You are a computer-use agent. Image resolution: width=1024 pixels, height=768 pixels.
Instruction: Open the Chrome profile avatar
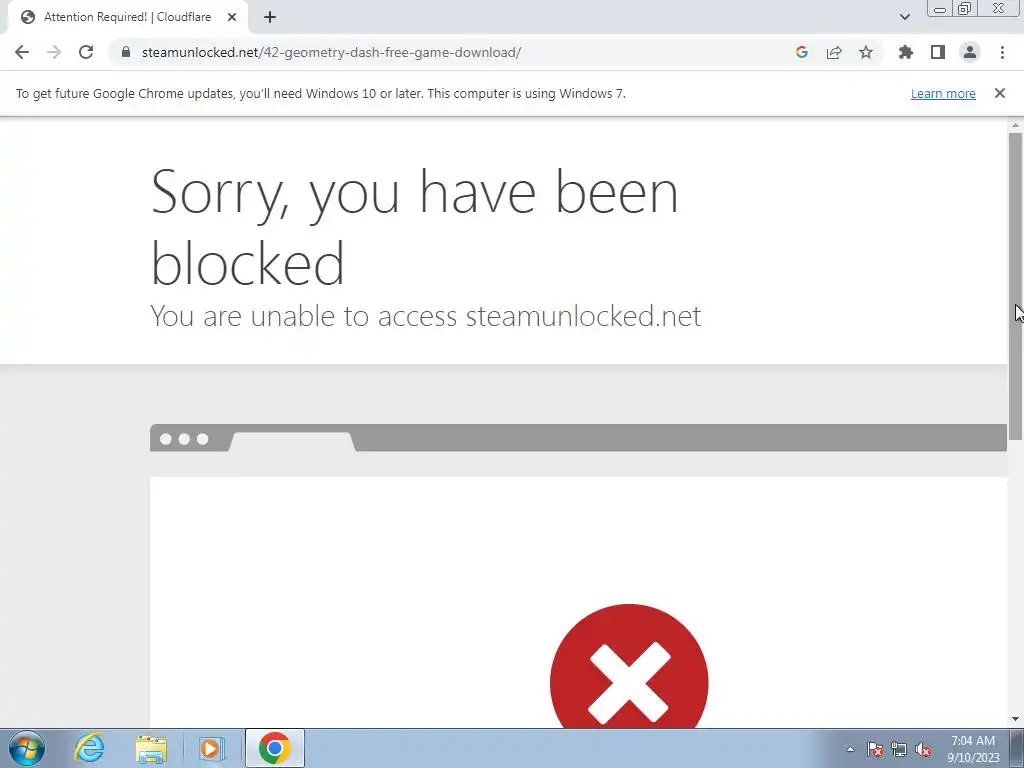(970, 52)
